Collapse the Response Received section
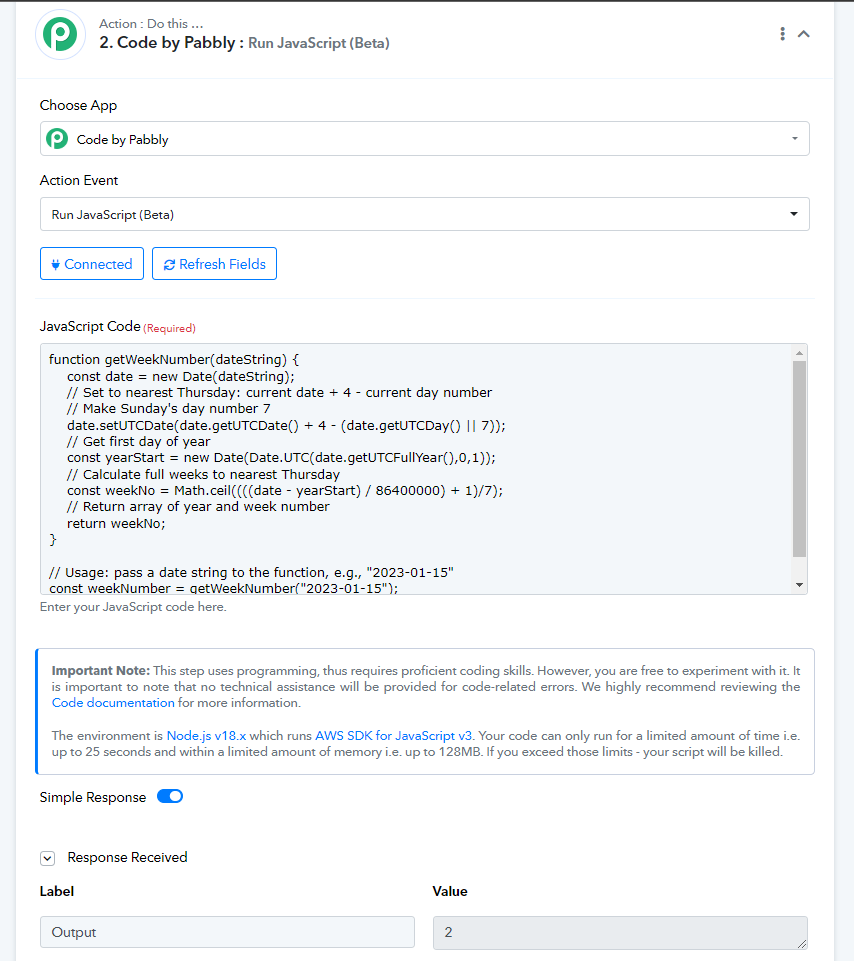The width and height of the screenshot is (854, 961). click(x=47, y=858)
